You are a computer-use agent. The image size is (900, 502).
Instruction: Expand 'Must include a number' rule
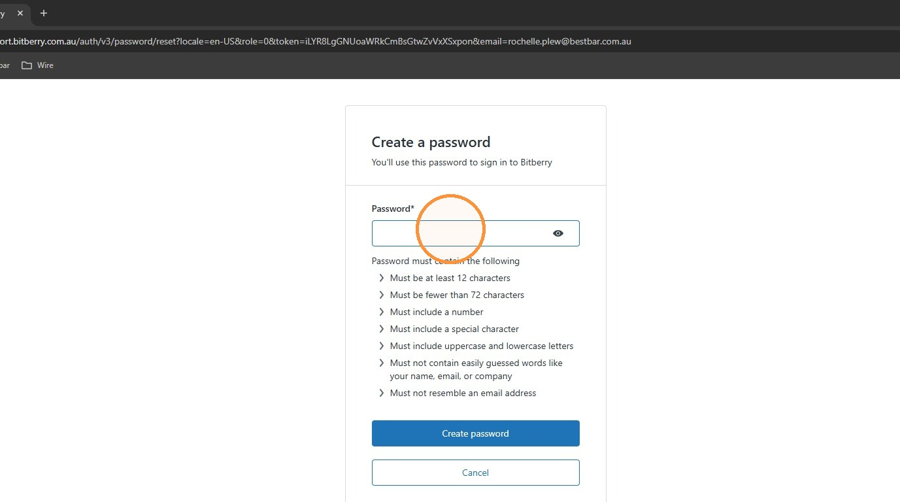pyautogui.click(x=381, y=312)
